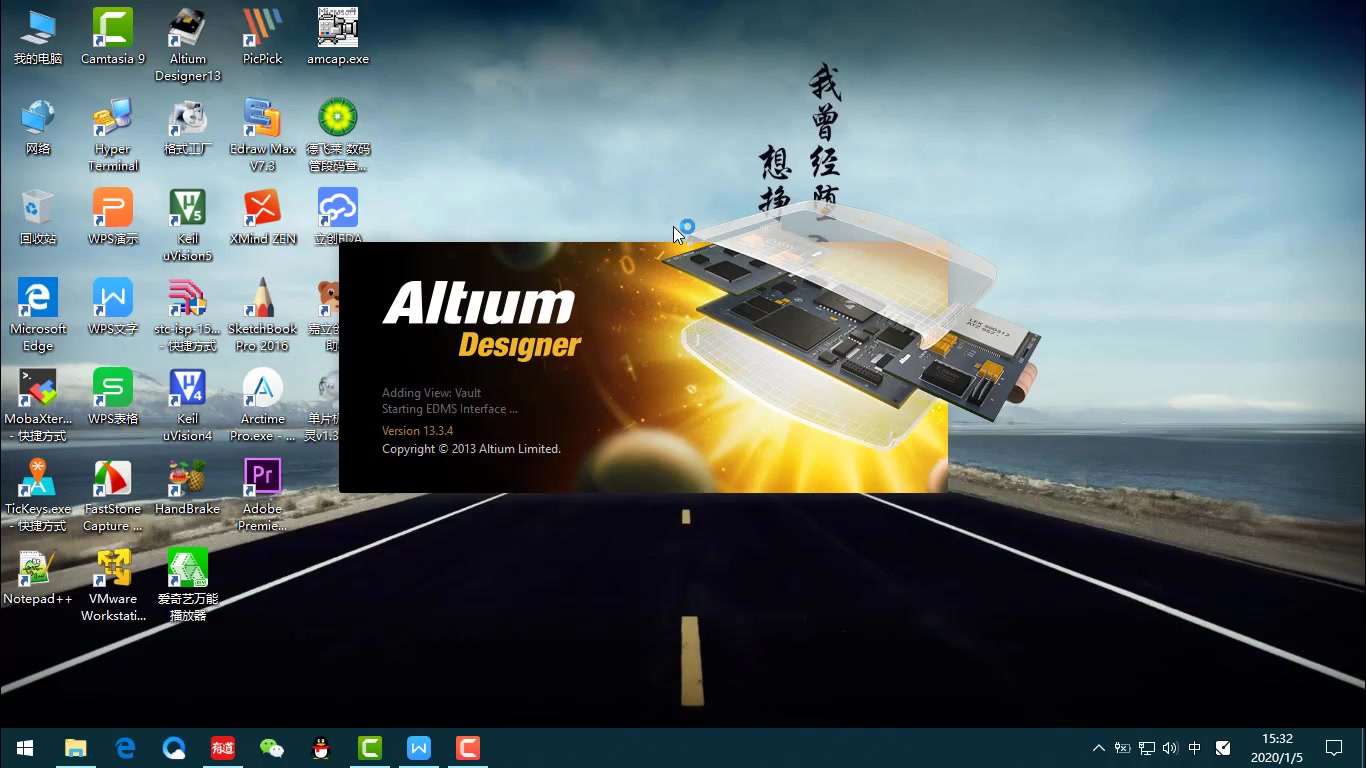Screen dimensions: 1366x768
Task: Launch Notepad++ desktop shortcut
Action: pos(38,577)
